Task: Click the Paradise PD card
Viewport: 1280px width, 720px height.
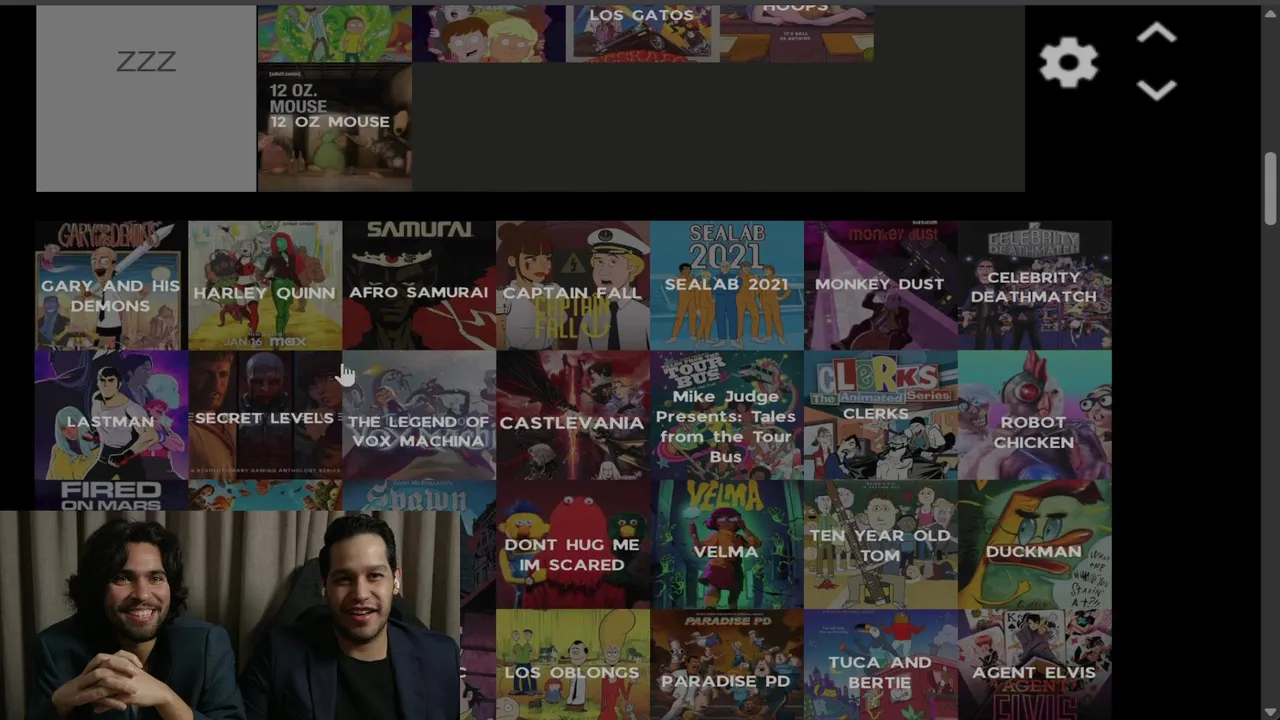Action: tap(727, 665)
